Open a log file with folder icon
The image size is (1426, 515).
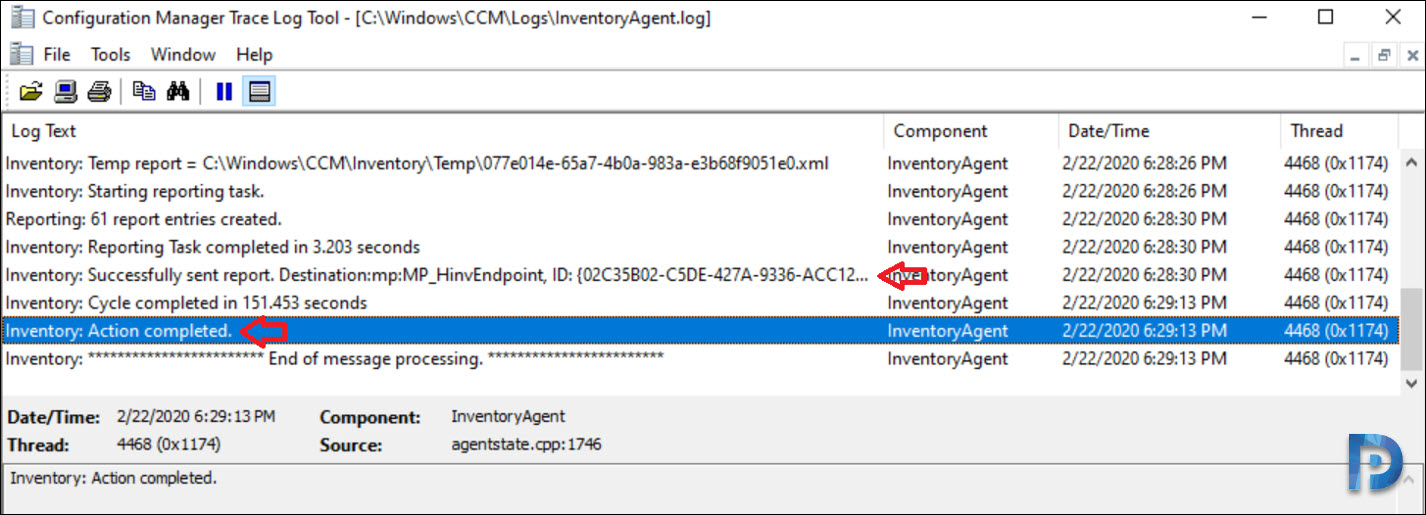tap(31, 92)
